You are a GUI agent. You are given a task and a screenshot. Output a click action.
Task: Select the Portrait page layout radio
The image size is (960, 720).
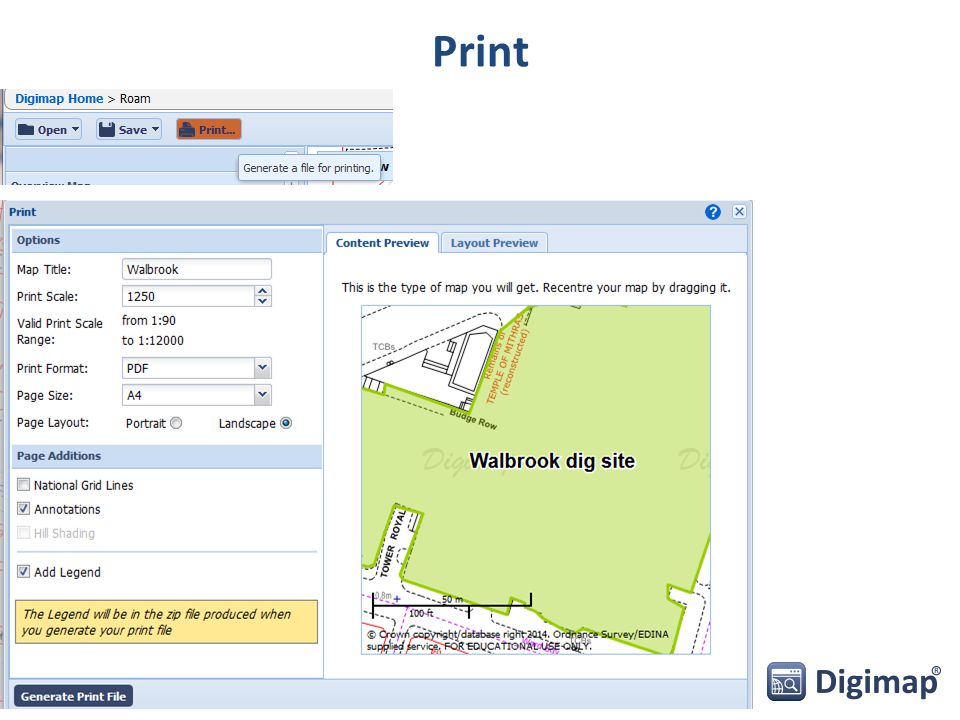pos(176,423)
